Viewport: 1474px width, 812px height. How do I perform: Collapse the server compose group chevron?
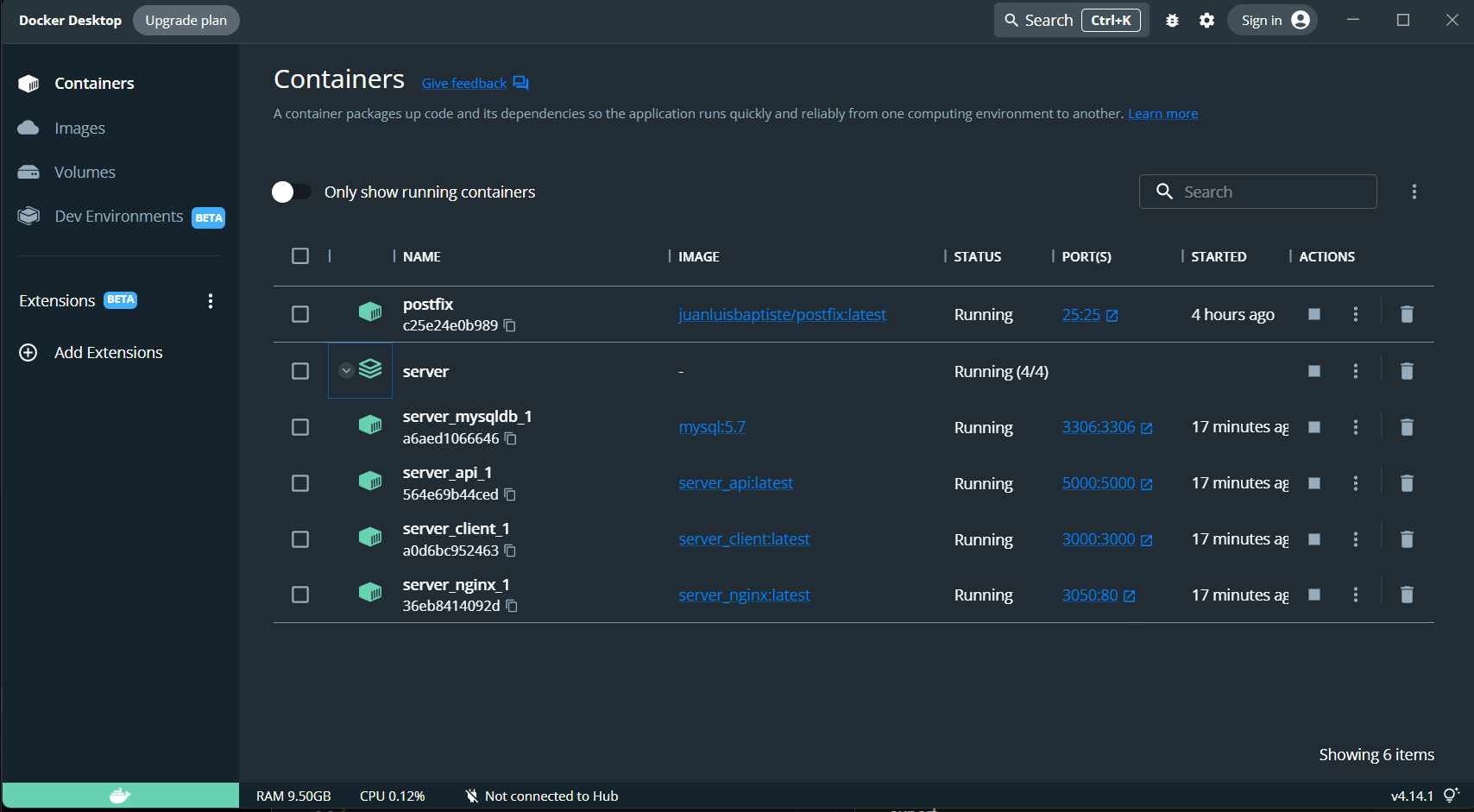[346, 371]
